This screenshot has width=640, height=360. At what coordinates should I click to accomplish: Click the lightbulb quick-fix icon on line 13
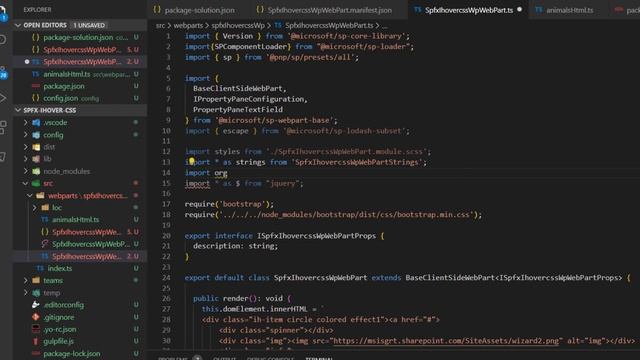[191, 162]
